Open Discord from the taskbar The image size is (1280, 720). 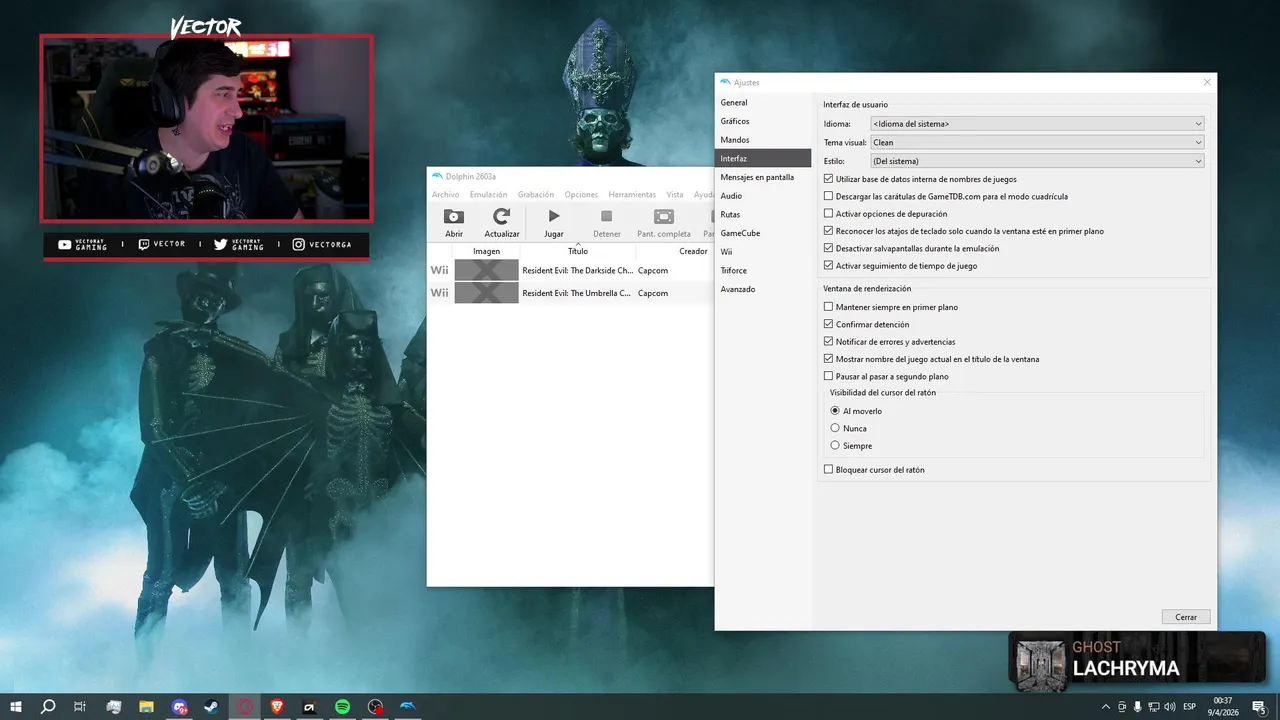coord(179,707)
